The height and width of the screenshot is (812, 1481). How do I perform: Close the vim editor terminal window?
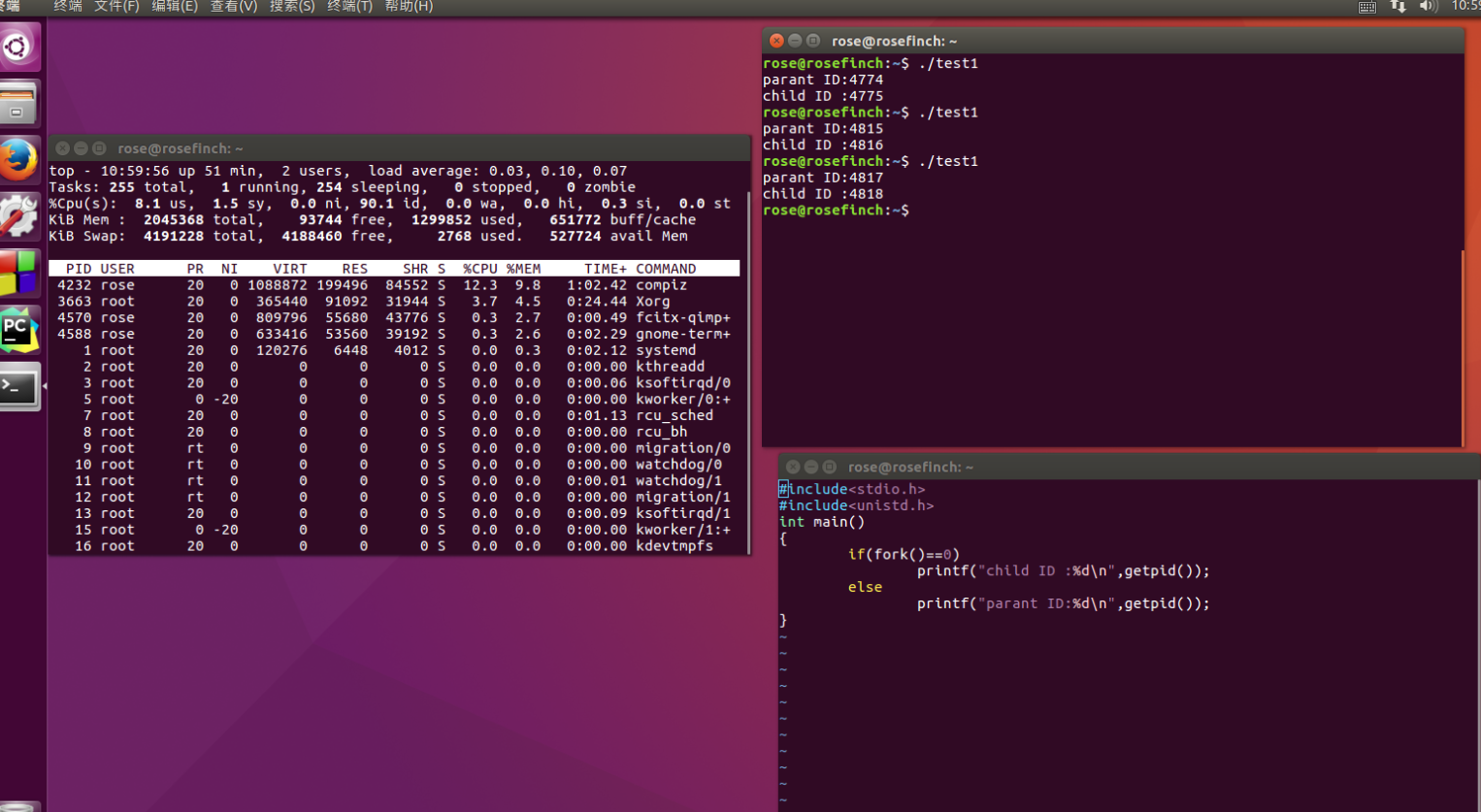pos(793,467)
